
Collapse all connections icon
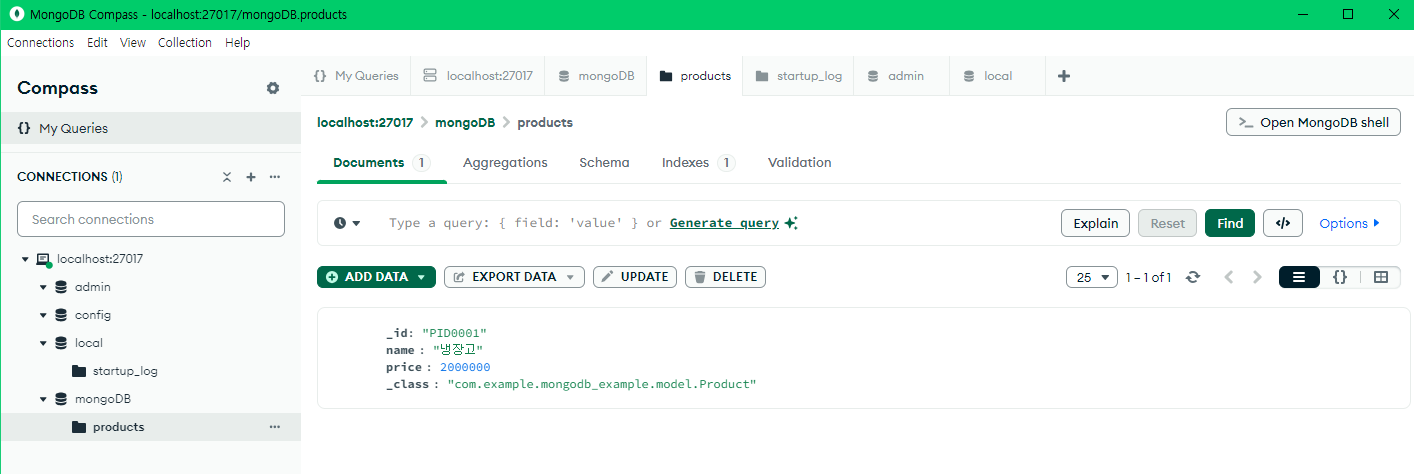[227, 177]
